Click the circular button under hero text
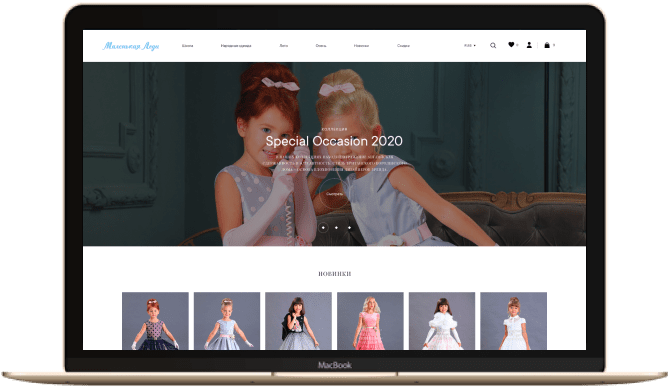 pos(334,194)
